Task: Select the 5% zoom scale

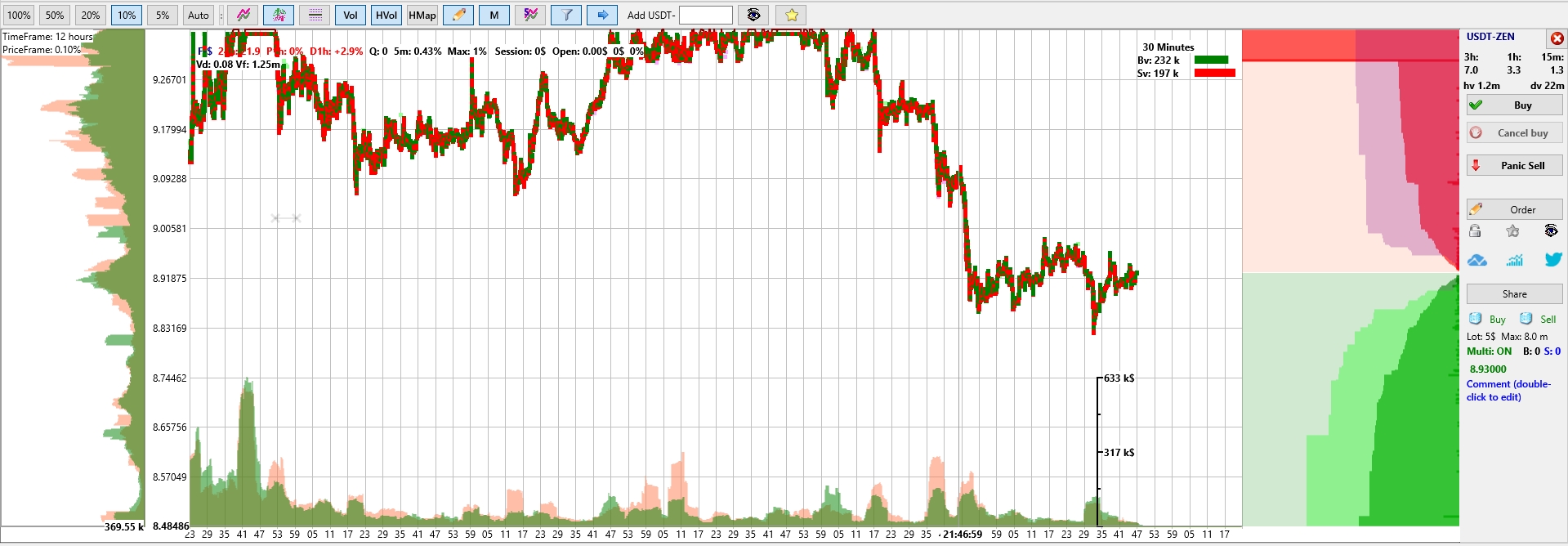Action: [163, 15]
